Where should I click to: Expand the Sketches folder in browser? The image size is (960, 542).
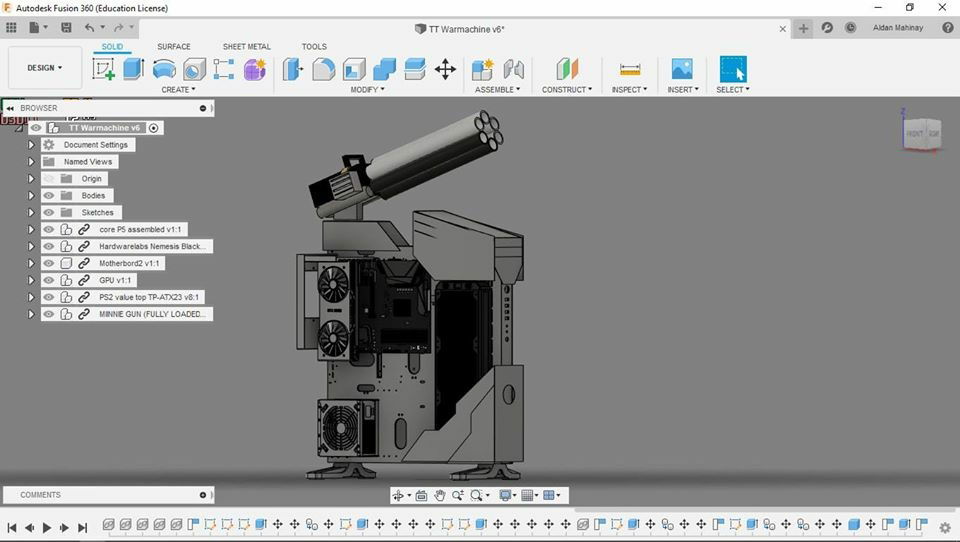click(x=31, y=213)
